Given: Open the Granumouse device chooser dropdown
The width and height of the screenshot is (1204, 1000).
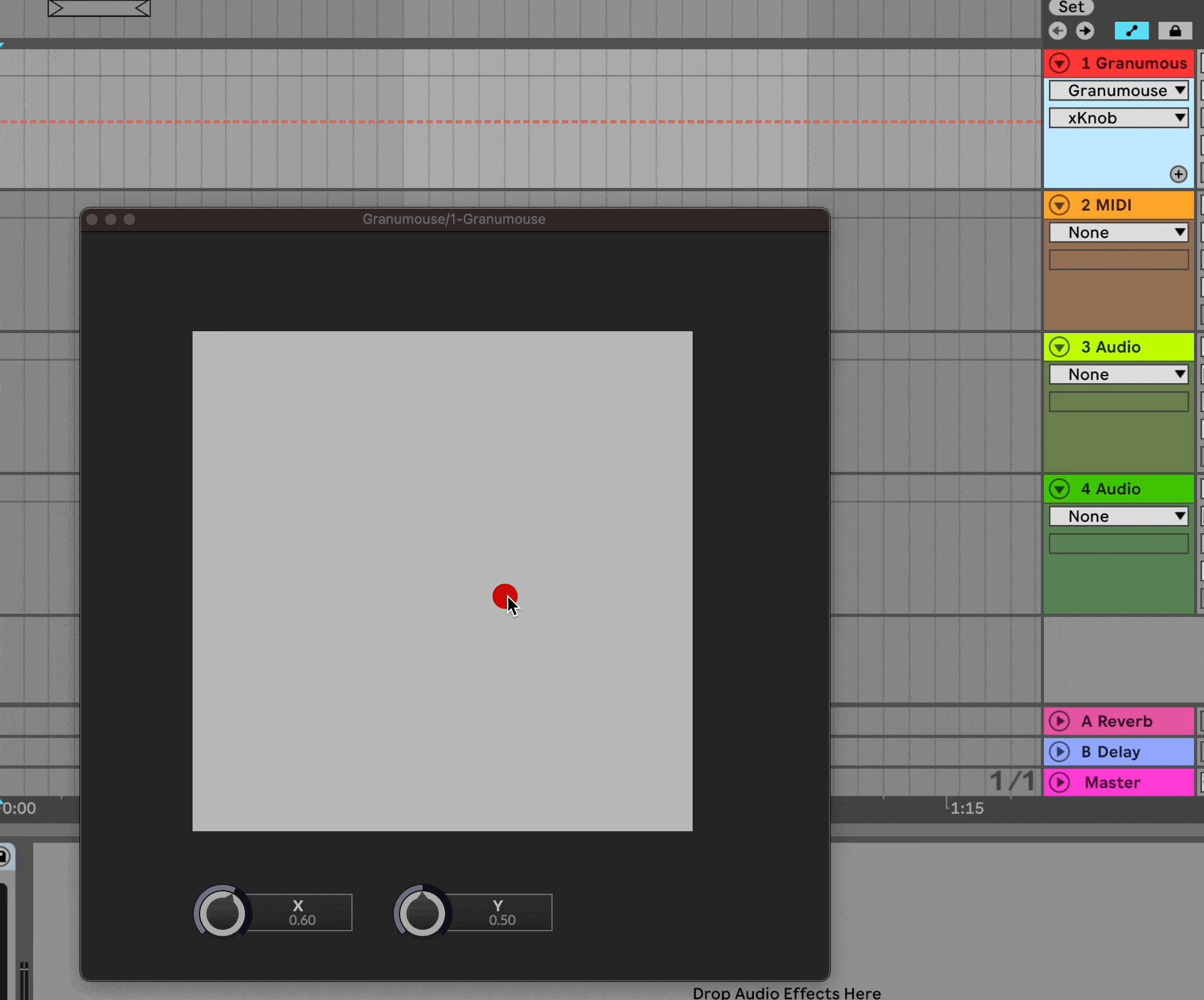Looking at the screenshot, I should (x=1118, y=91).
